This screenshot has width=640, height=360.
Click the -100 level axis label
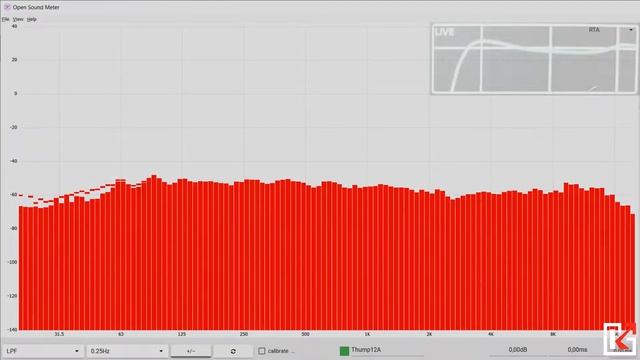point(13,262)
